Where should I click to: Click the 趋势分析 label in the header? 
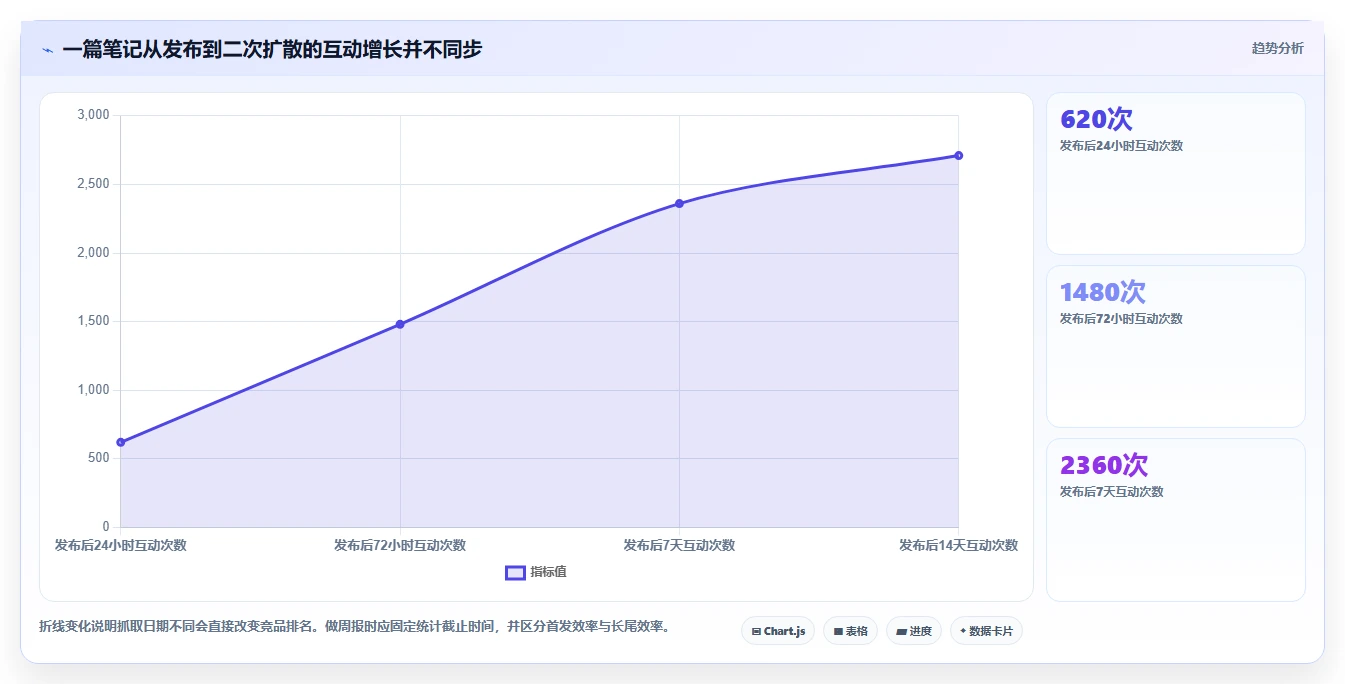1277,48
